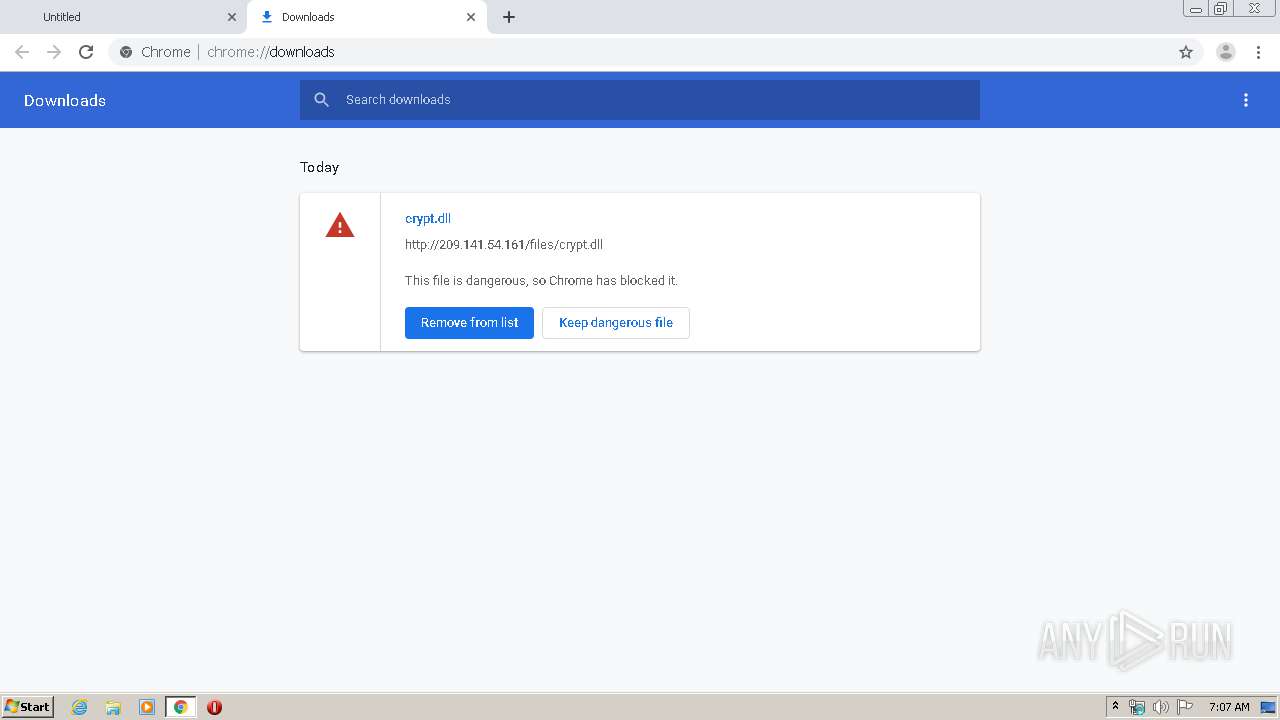Restore down the Chrome window
This screenshot has height=720, width=1280.
click(1221, 8)
